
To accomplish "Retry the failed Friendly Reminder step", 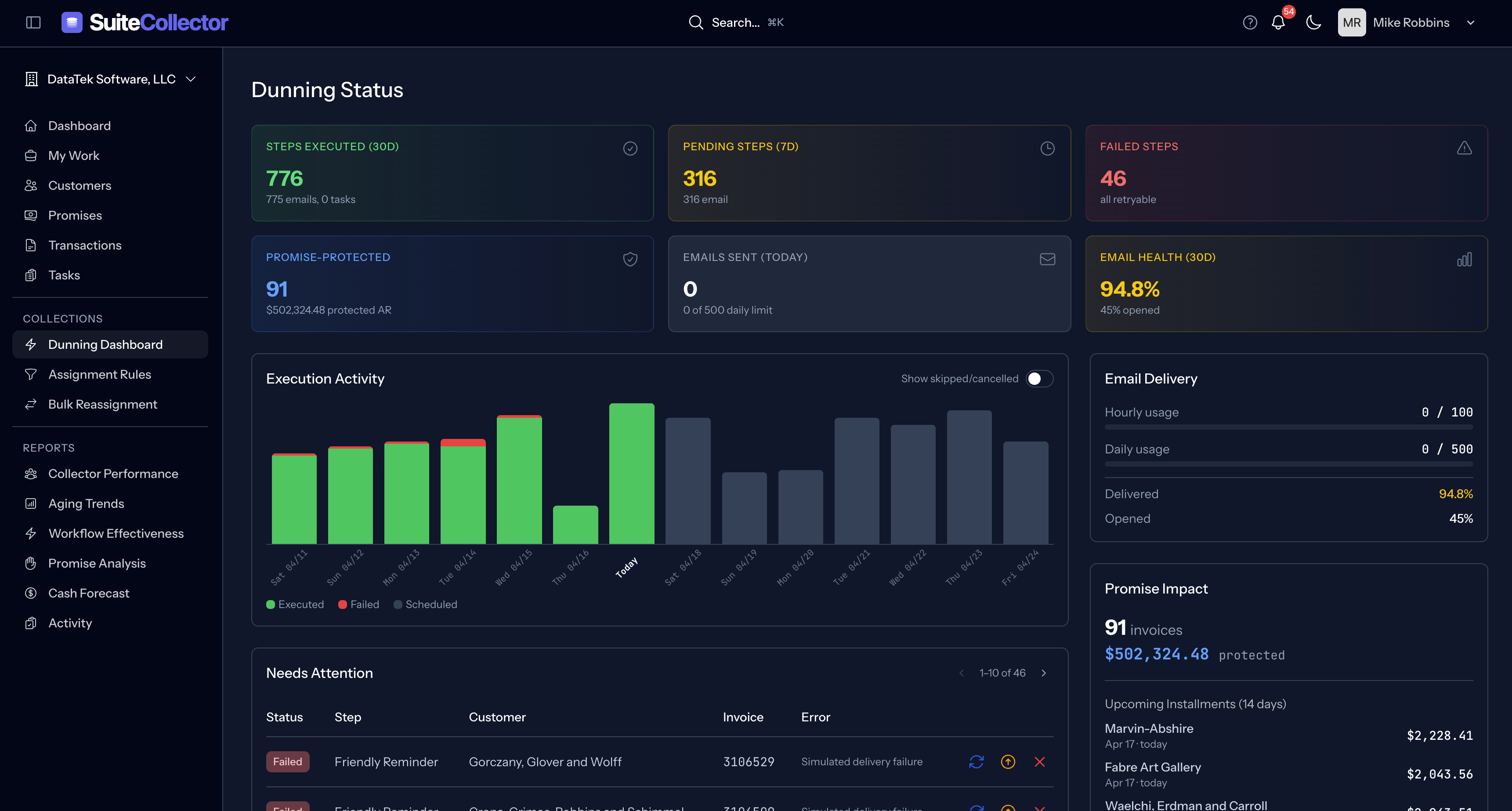I will [976, 762].
